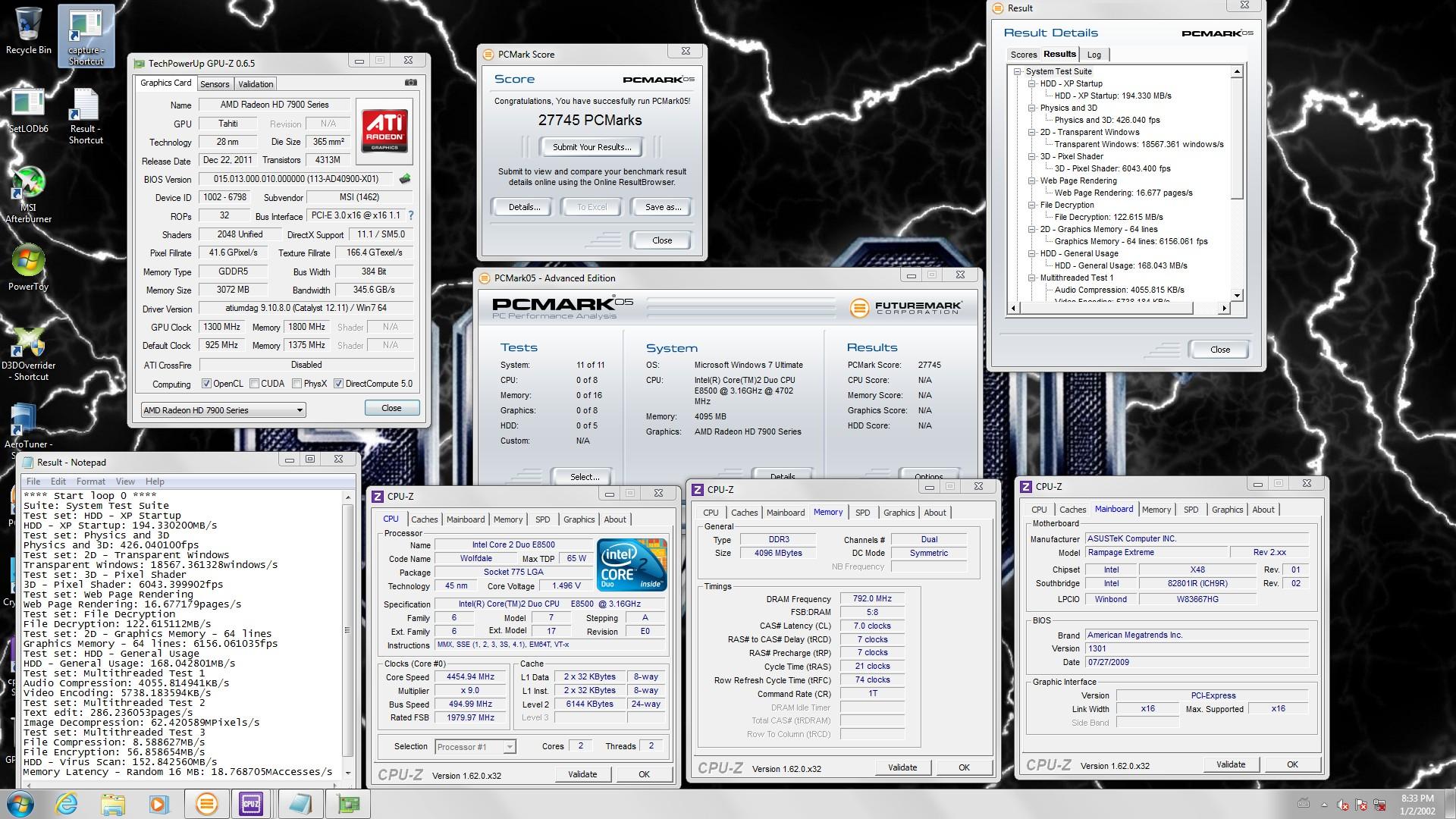
Task: Collapse the File Decryption node
Action: [x=1032, y=205]
